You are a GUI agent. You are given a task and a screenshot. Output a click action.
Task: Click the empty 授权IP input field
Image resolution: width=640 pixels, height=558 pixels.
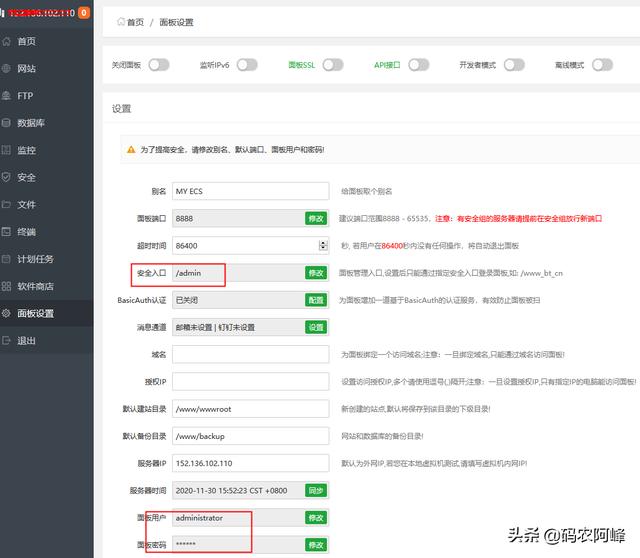pos(250,382)
